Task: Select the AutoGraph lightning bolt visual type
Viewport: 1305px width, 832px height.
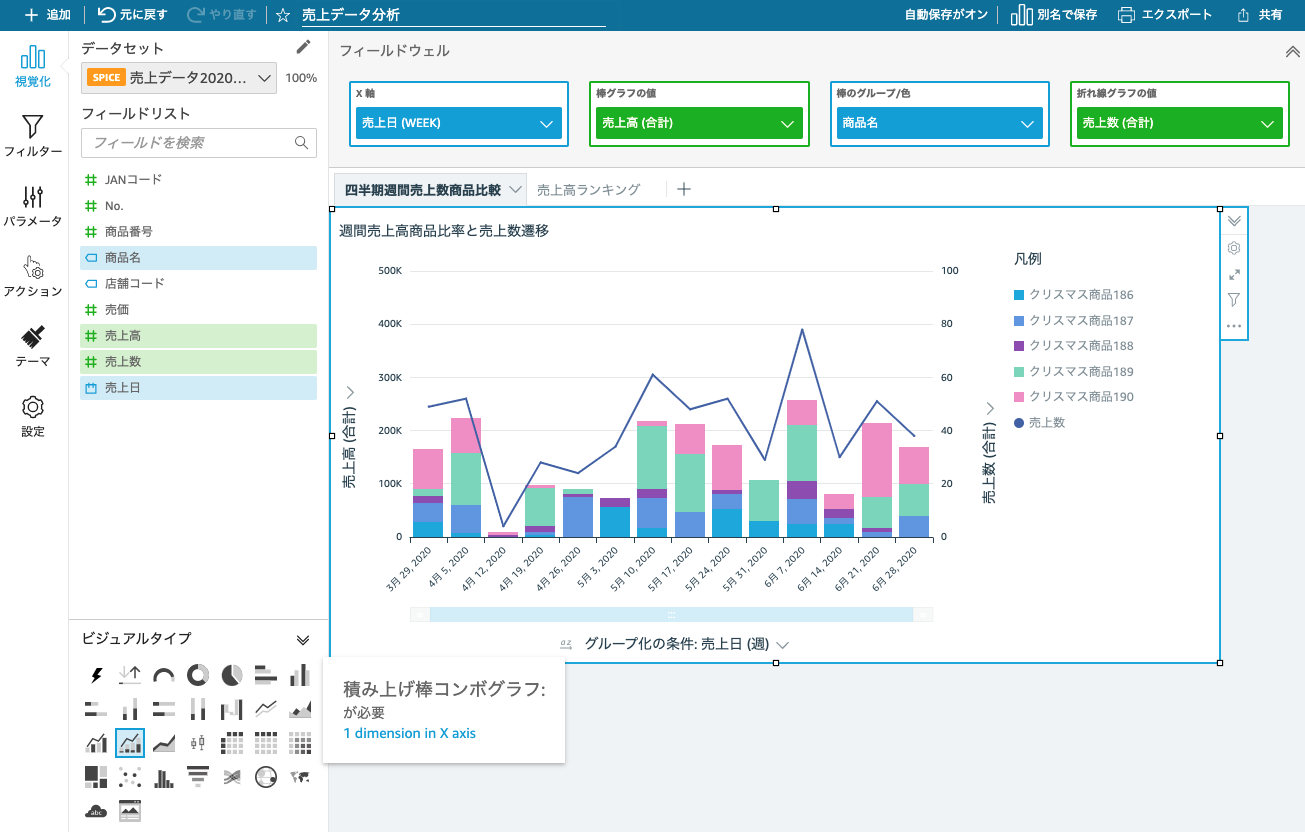Action: click(x=97, y=675)
